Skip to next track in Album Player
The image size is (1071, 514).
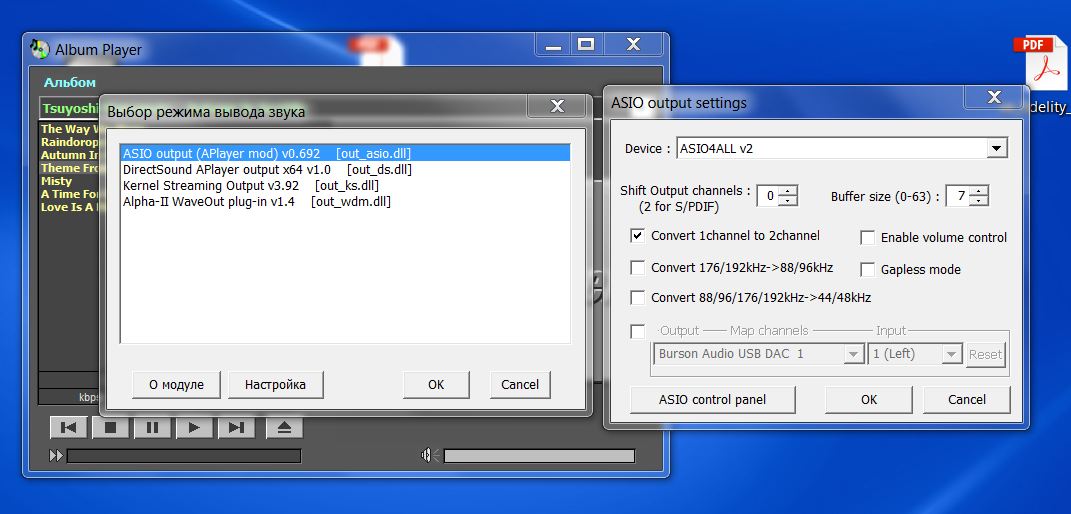pos(236,428)
